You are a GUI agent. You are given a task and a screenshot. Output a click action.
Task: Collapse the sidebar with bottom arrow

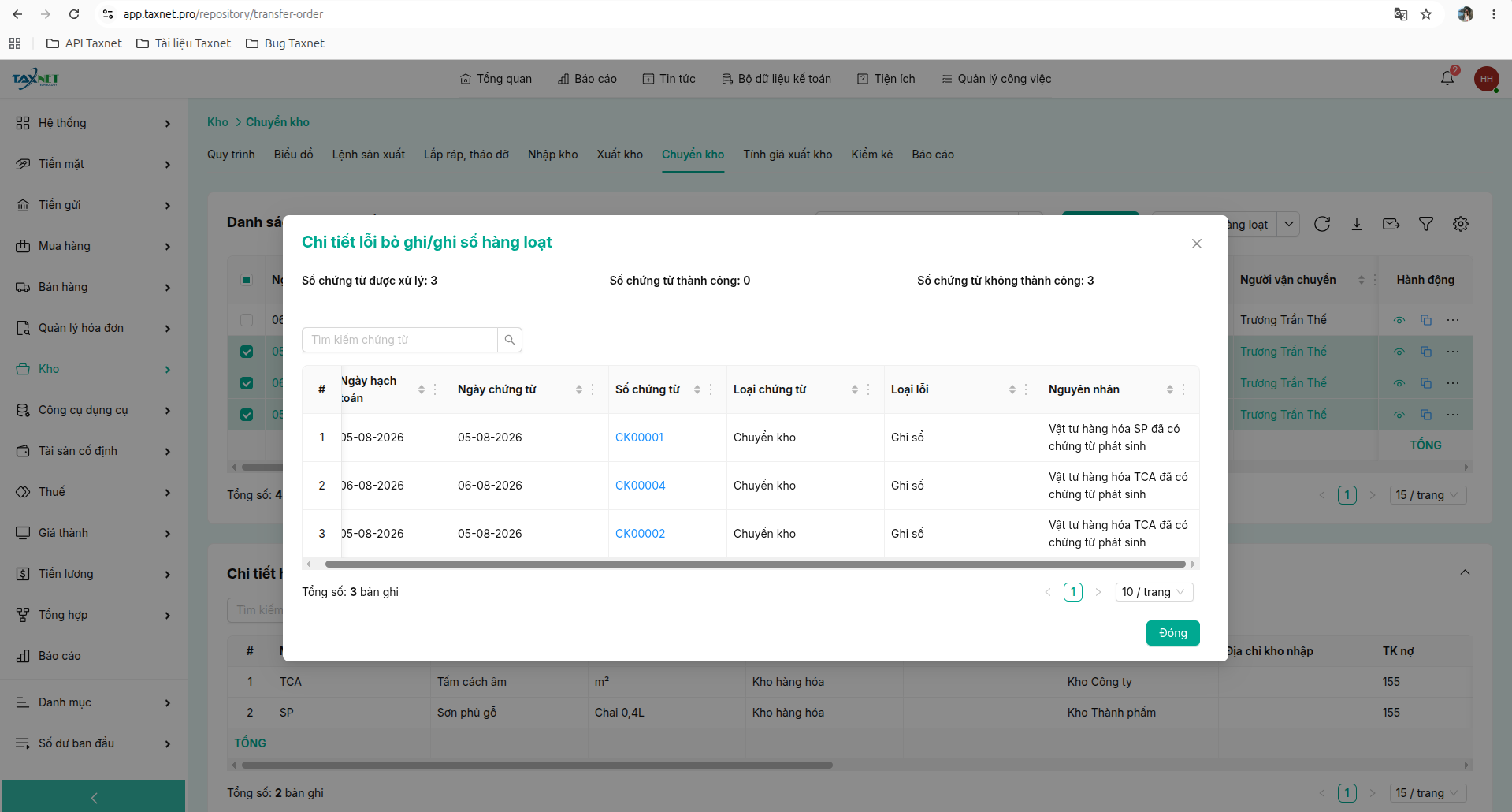pyautogui.click(x=94, y=796)
